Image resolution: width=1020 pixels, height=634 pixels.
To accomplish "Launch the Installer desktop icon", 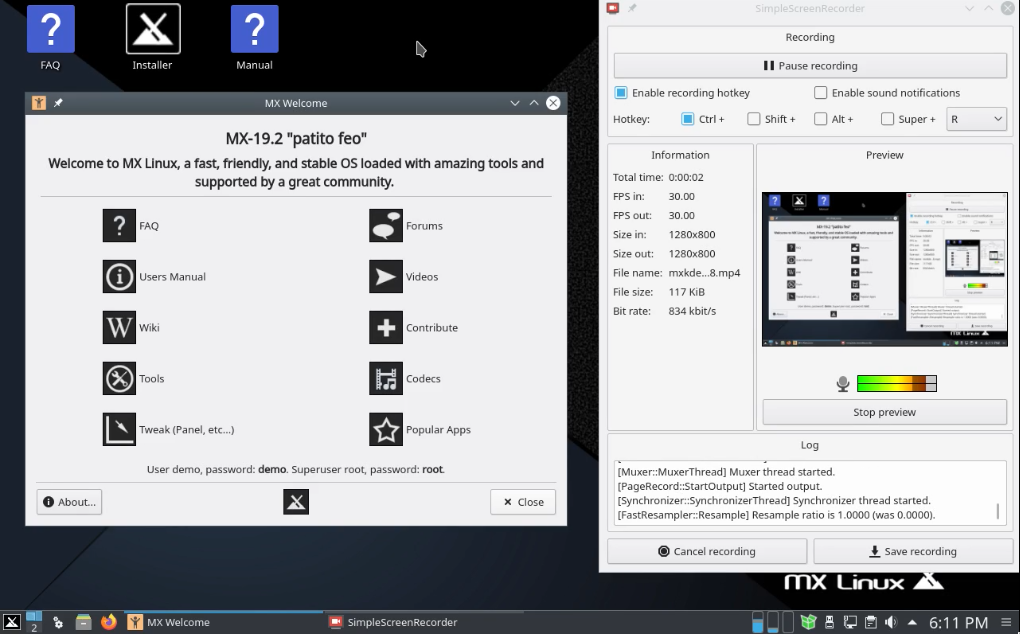I will pyautogui.click(x=152, y=30).
